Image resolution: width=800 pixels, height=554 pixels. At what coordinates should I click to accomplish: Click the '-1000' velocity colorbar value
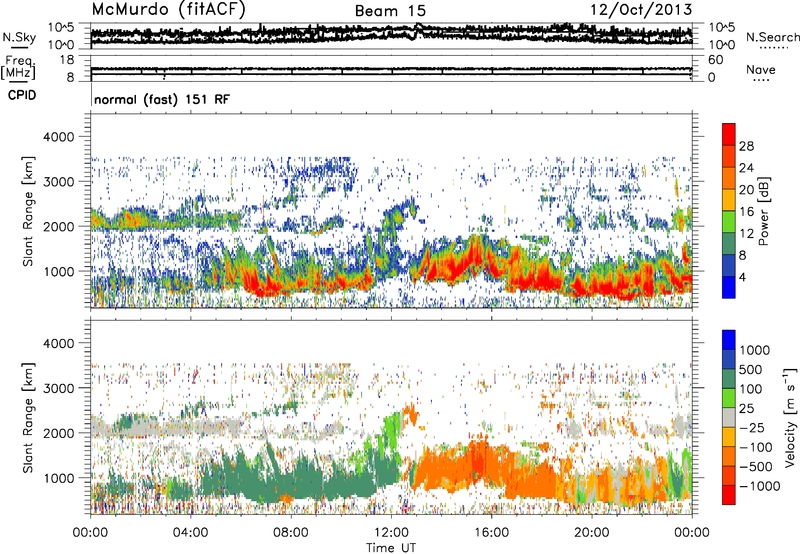759,486
